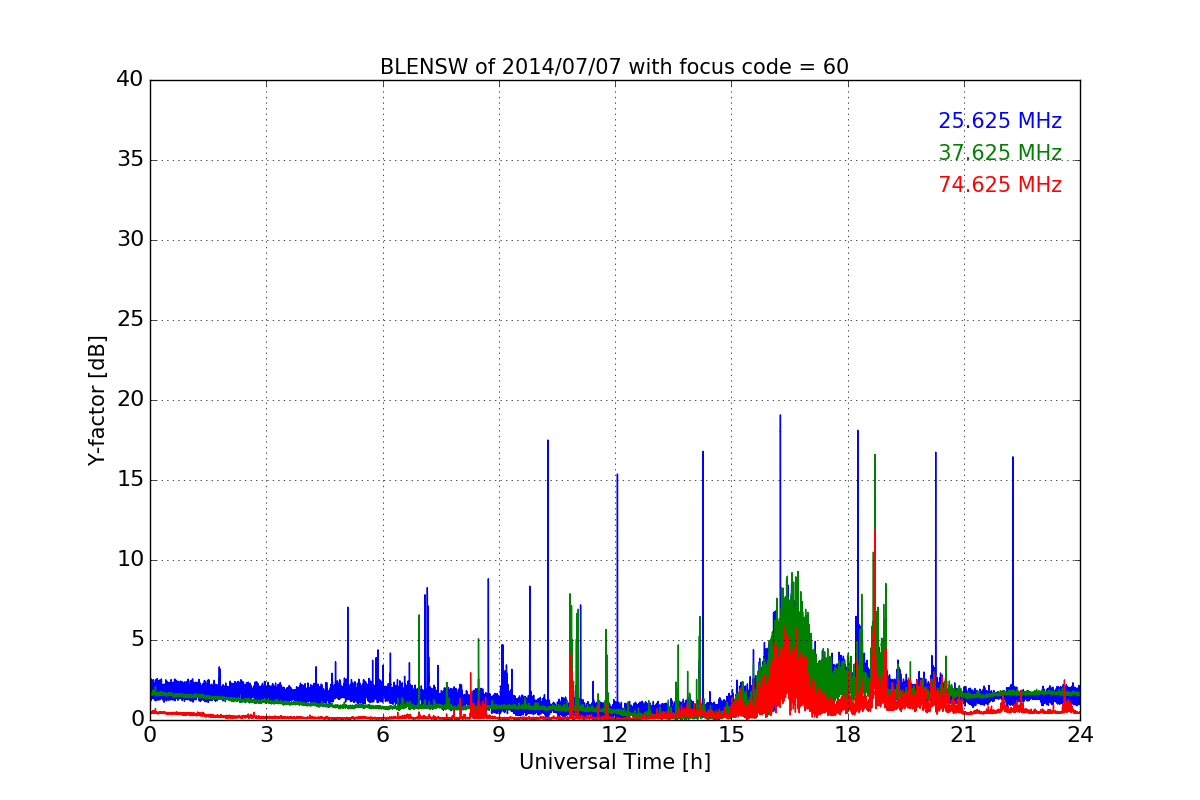Click the blue spike peak near 22 h
Screen dimensions: 1200x800
click(x=1013, y=458)
